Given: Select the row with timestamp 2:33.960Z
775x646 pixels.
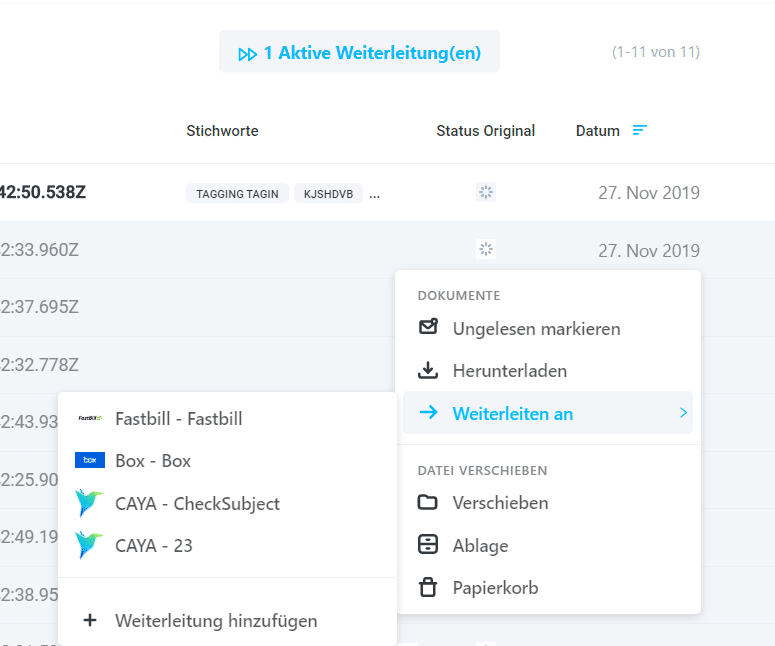Looking at the screenshot, I should point(388,250).
